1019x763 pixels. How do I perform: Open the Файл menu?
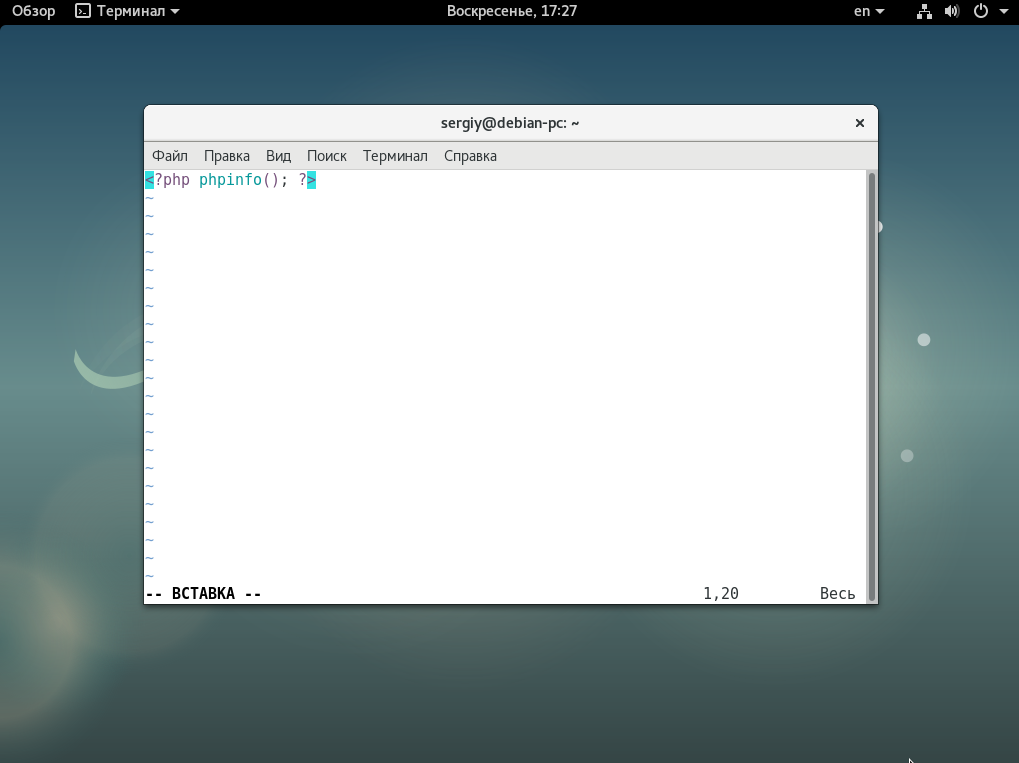tap(170, 156)
